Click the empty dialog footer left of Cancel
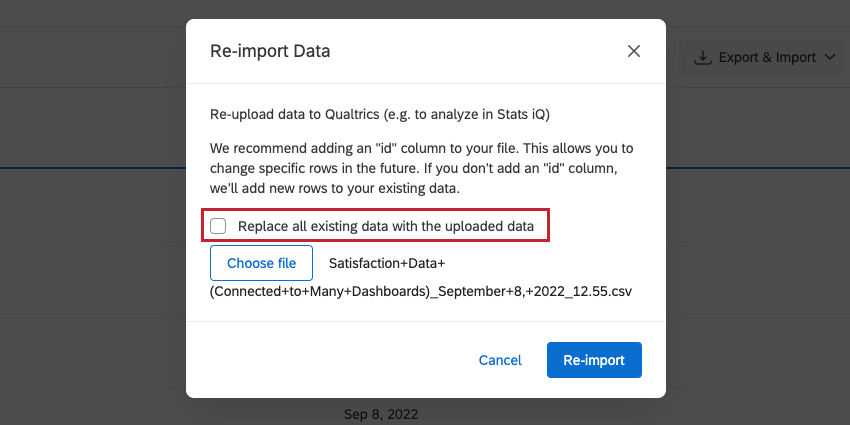 tap(320, 360)
